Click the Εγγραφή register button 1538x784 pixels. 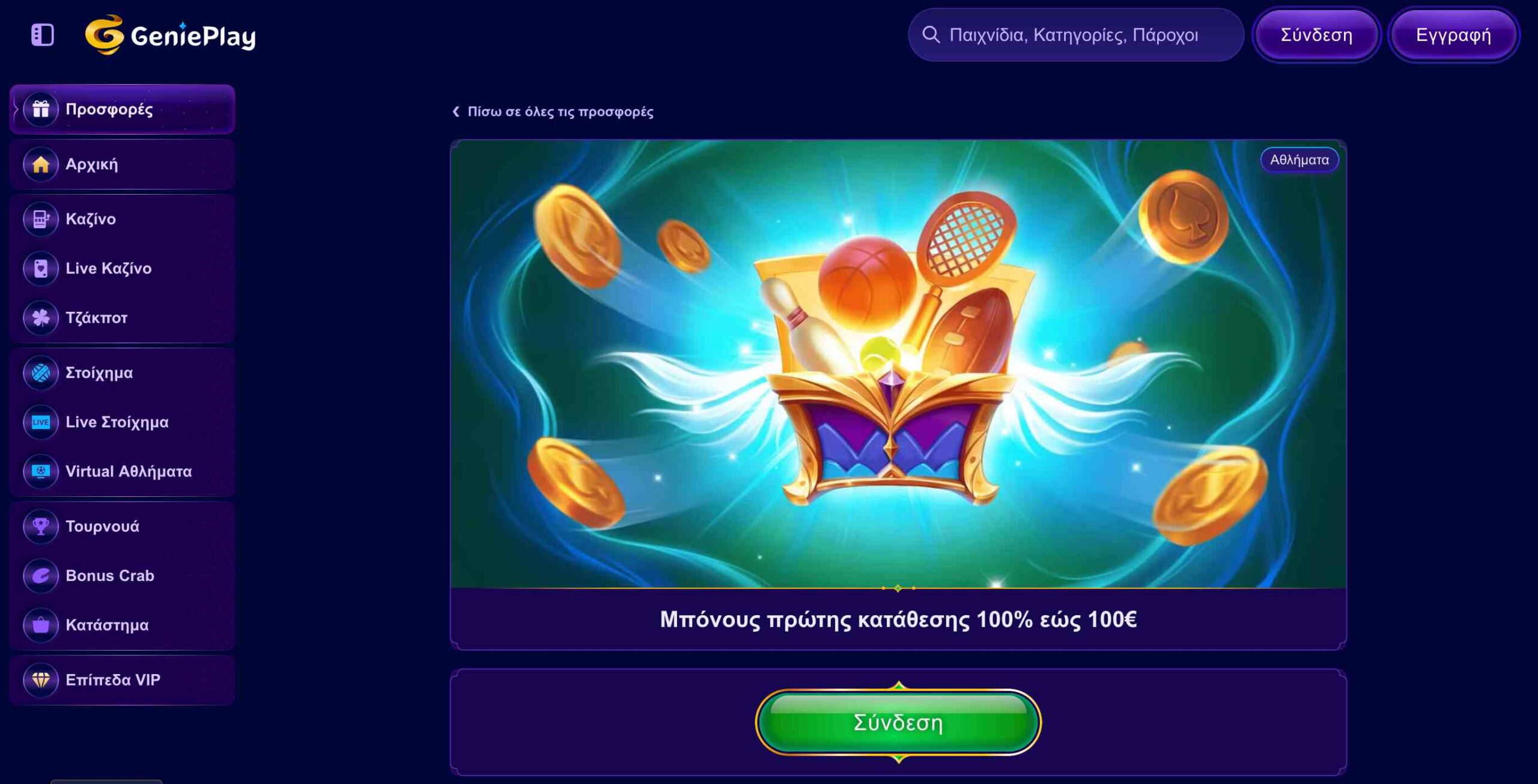point(1453,35)
